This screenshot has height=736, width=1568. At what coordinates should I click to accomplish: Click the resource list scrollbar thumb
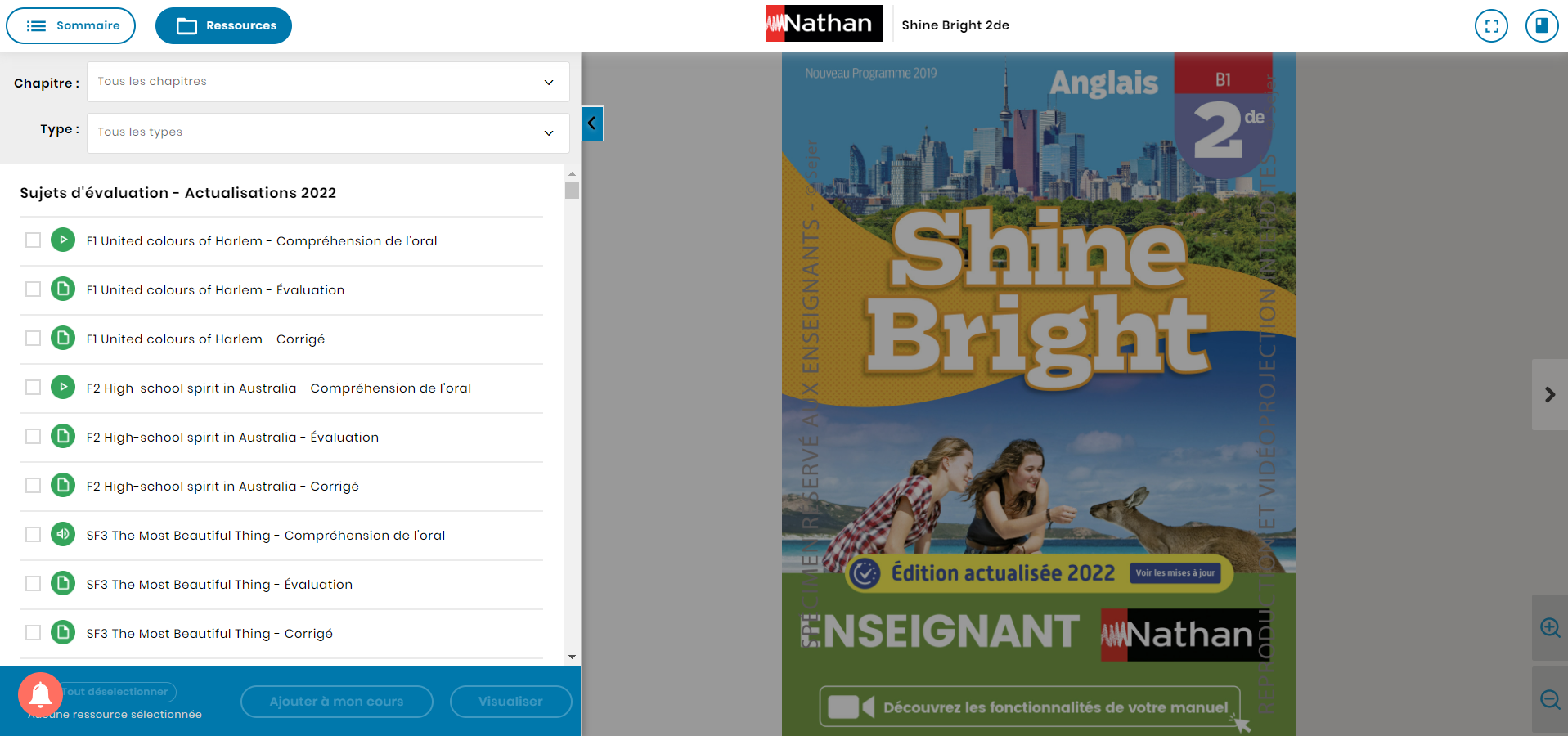point(572,190)
